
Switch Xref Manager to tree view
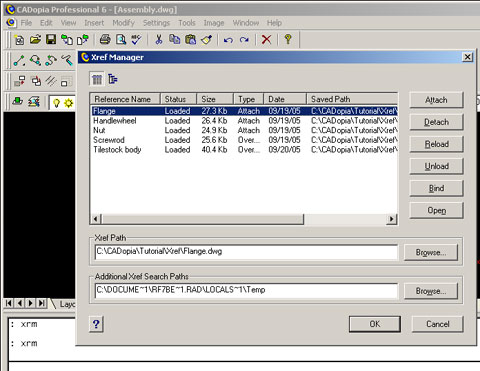pos(113,79)
